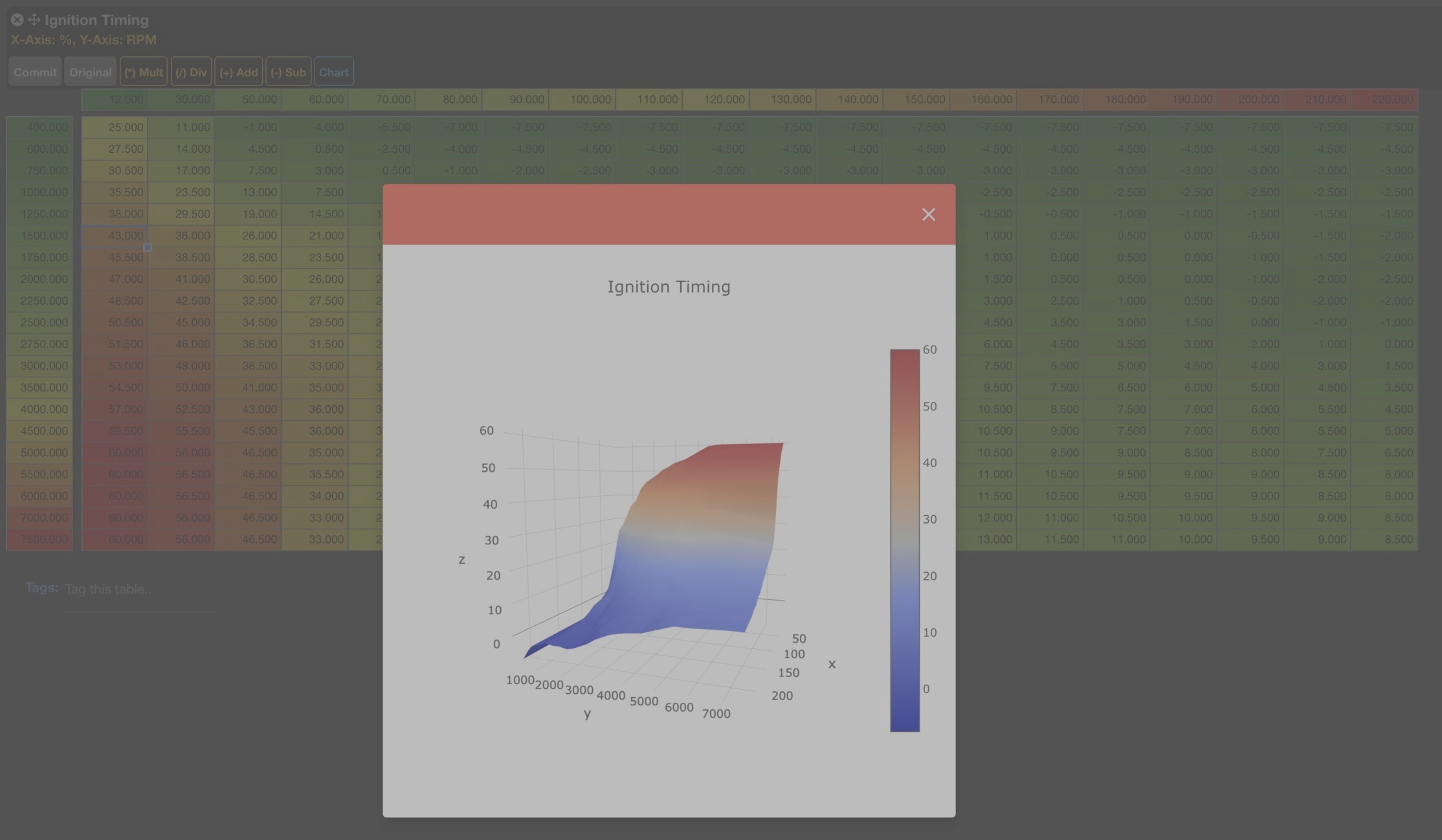
Task: Select column header 100.000
Action: (x=582, y=100)
